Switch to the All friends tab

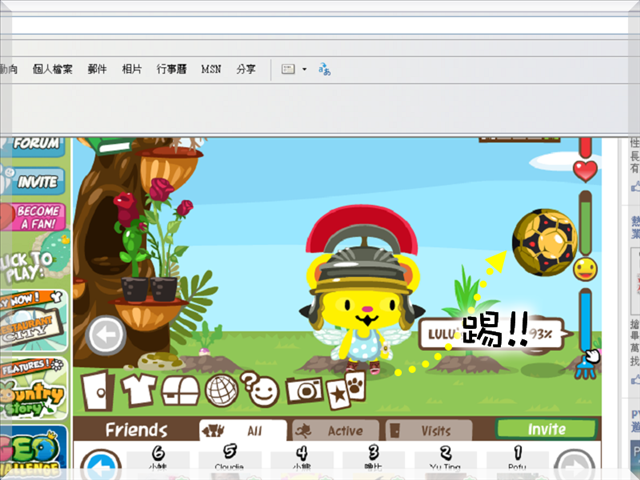(x=243, y=430)
